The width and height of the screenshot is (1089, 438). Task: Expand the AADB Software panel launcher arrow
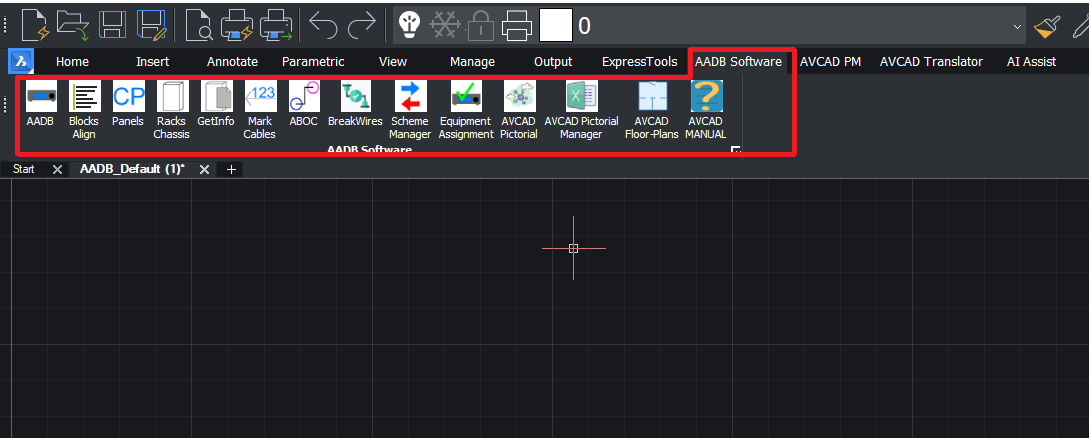[x=735, y=150]
